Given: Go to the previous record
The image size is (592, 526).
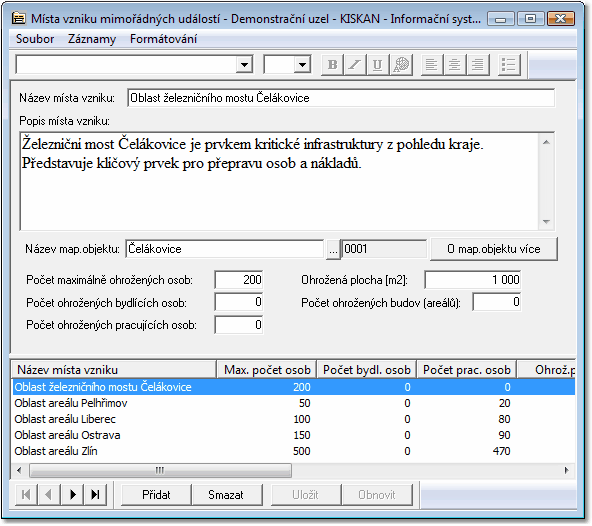Looking at the screenshot, I should (x=49, y=494).
